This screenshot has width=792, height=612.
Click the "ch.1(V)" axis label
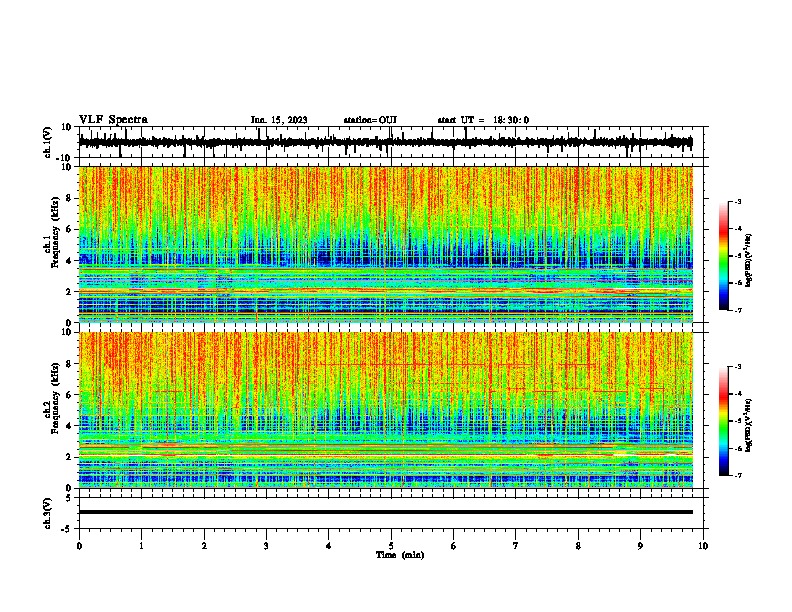tap(48, 142)
